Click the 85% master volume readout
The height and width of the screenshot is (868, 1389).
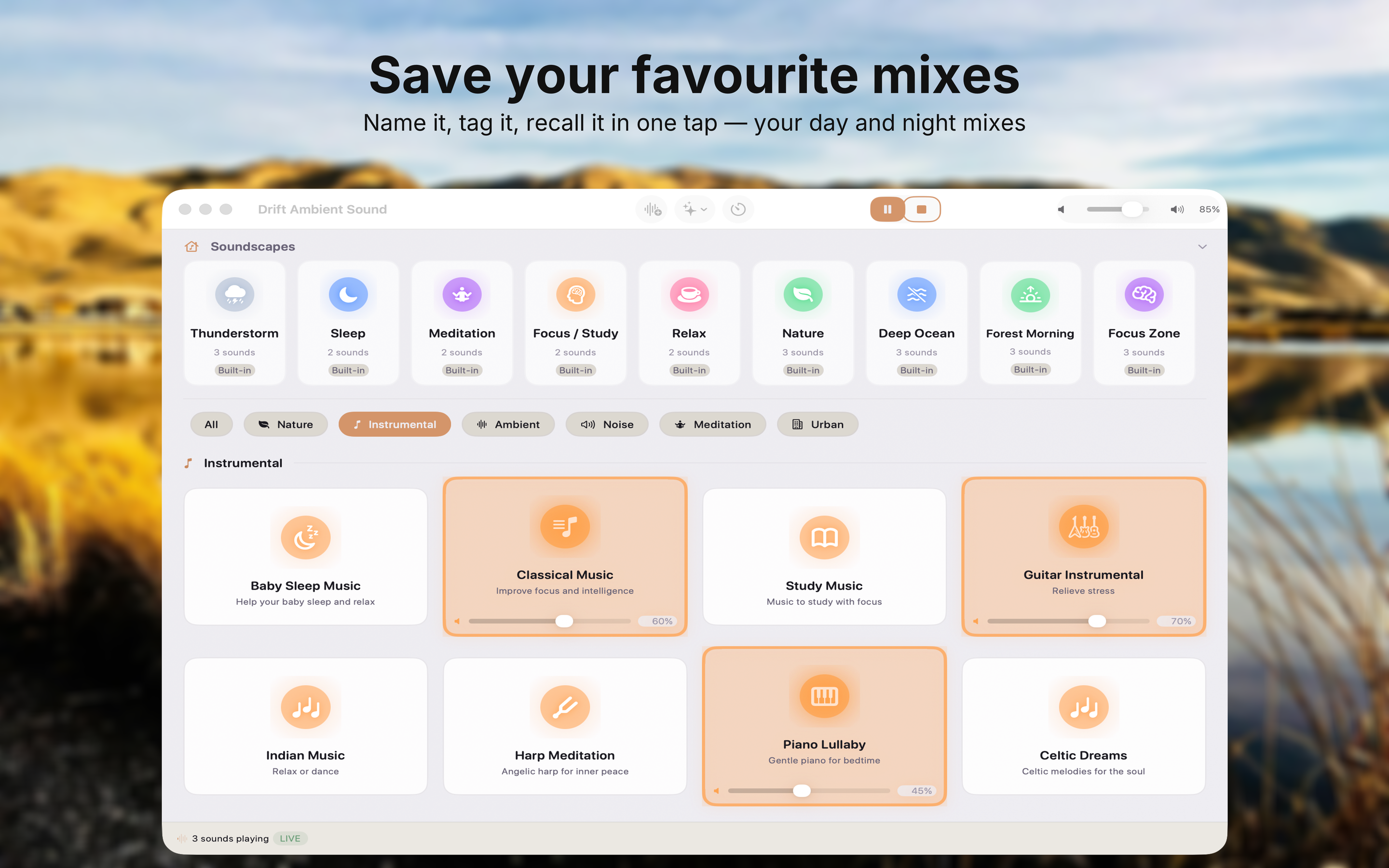pos(1209,210)
